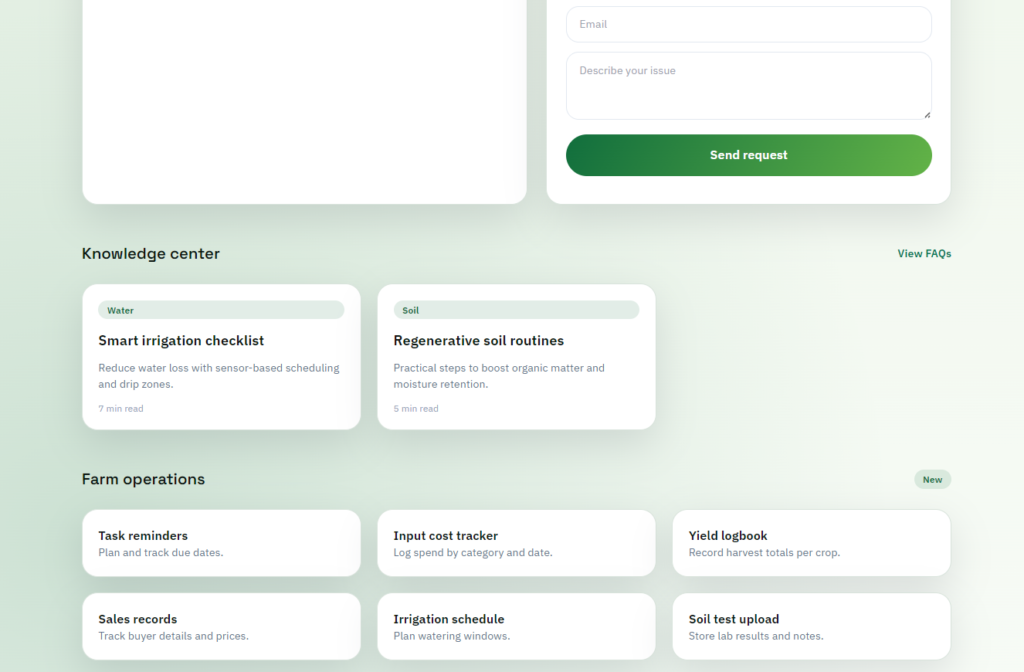Click the Describe your issue text area
This screenshot has height=672, width=1024.
click(x=748, y=85)
